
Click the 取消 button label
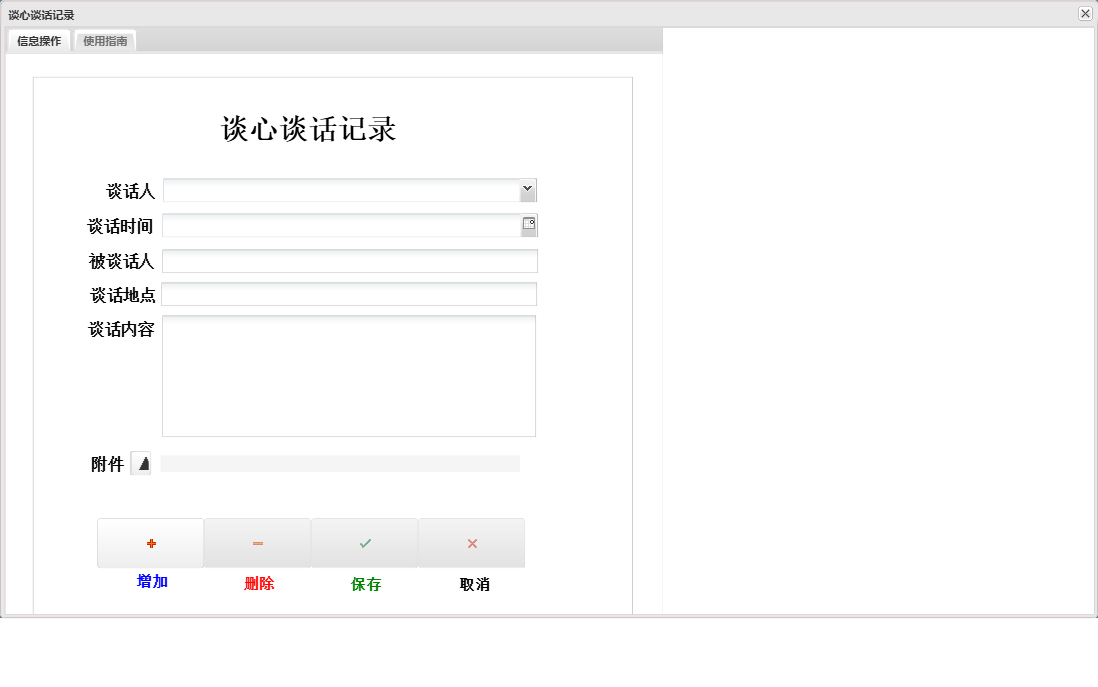coord(471,583)
